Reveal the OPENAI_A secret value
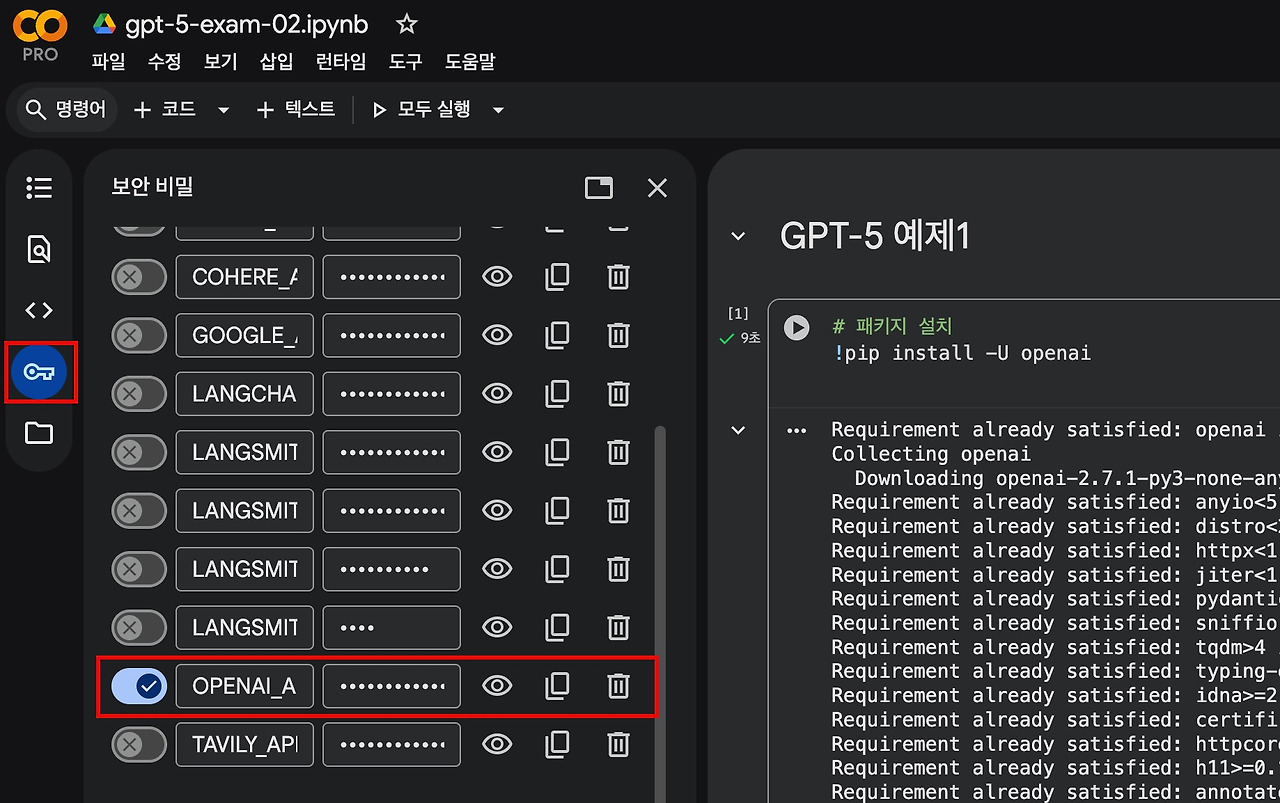Screen dimensions: 1280x803 pyautogui.click(x=497, y=685)
